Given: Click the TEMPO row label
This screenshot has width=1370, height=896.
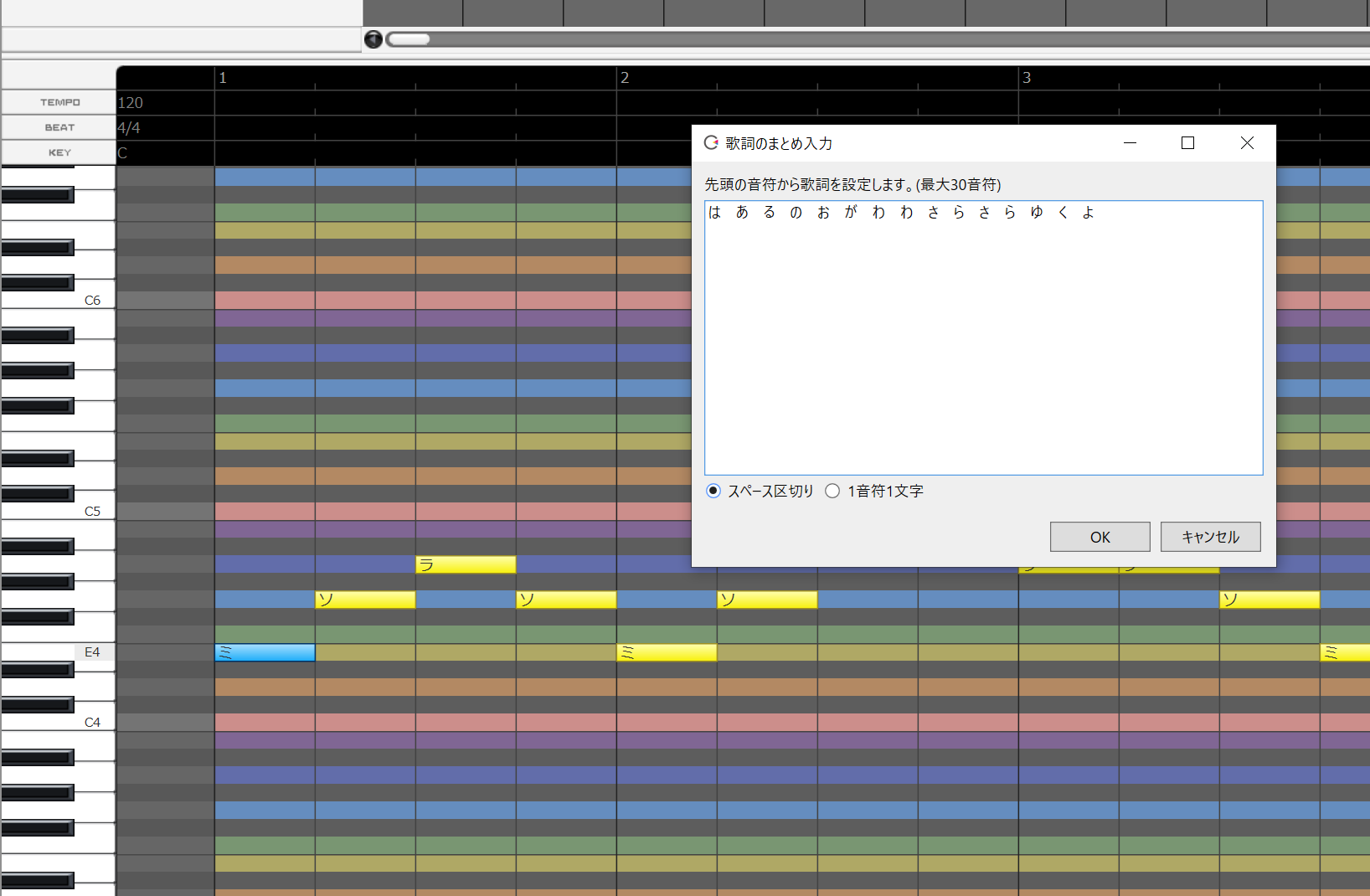Looking at the screenshot, I should [59, 102].
